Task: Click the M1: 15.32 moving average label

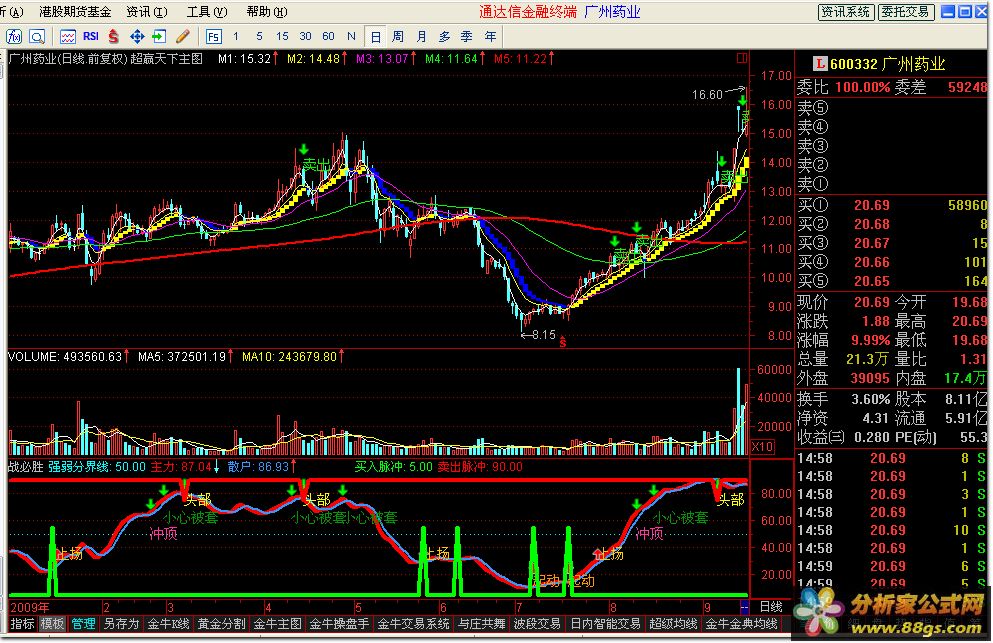Action: click(x=248, y=58)
